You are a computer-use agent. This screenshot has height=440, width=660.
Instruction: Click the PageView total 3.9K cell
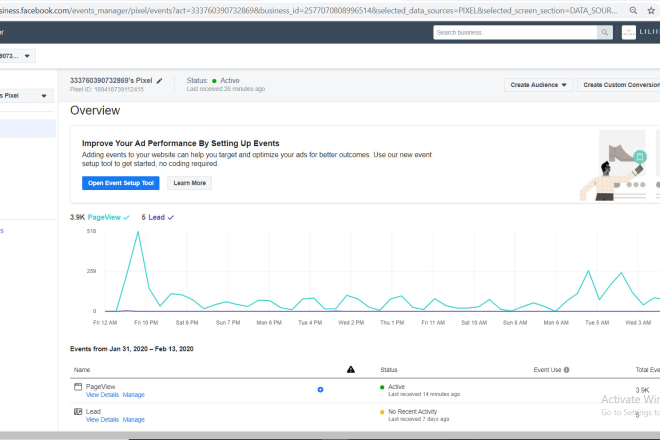642,390
